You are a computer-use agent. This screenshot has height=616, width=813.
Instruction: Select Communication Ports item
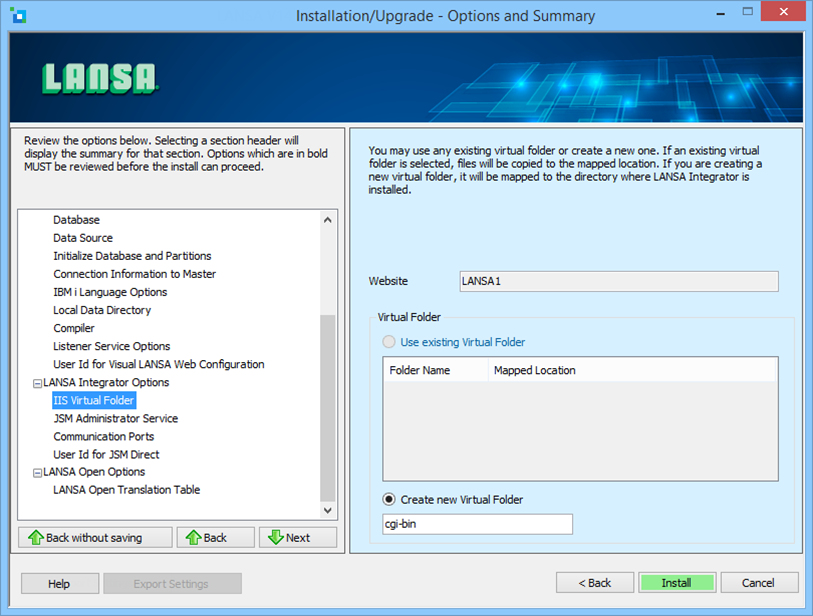point(104,437)
